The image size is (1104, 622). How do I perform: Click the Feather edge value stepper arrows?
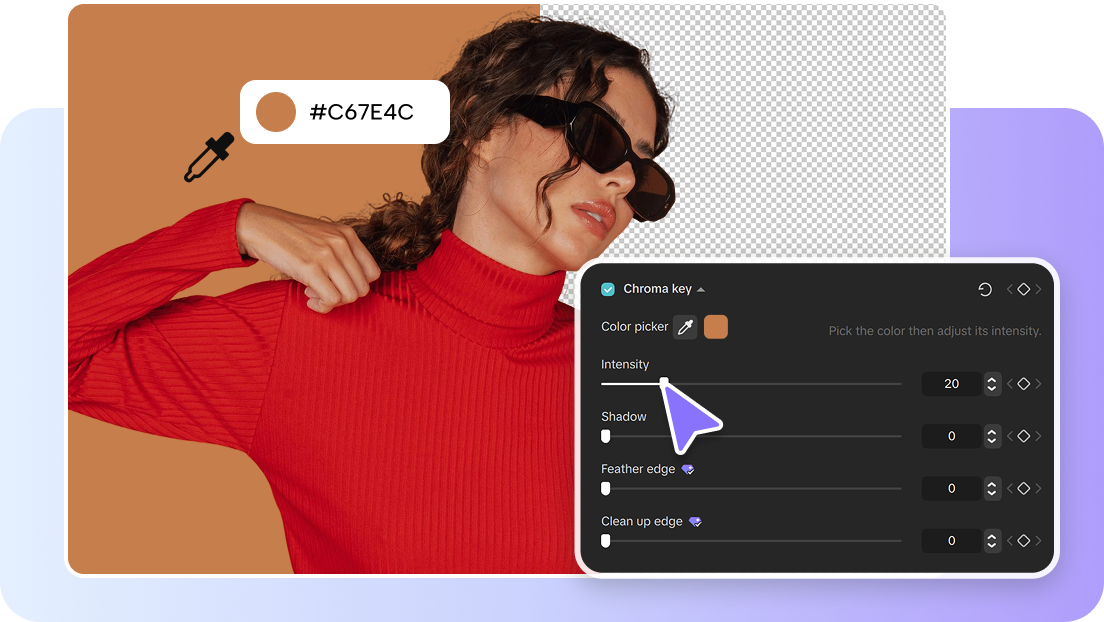point(991,488)
